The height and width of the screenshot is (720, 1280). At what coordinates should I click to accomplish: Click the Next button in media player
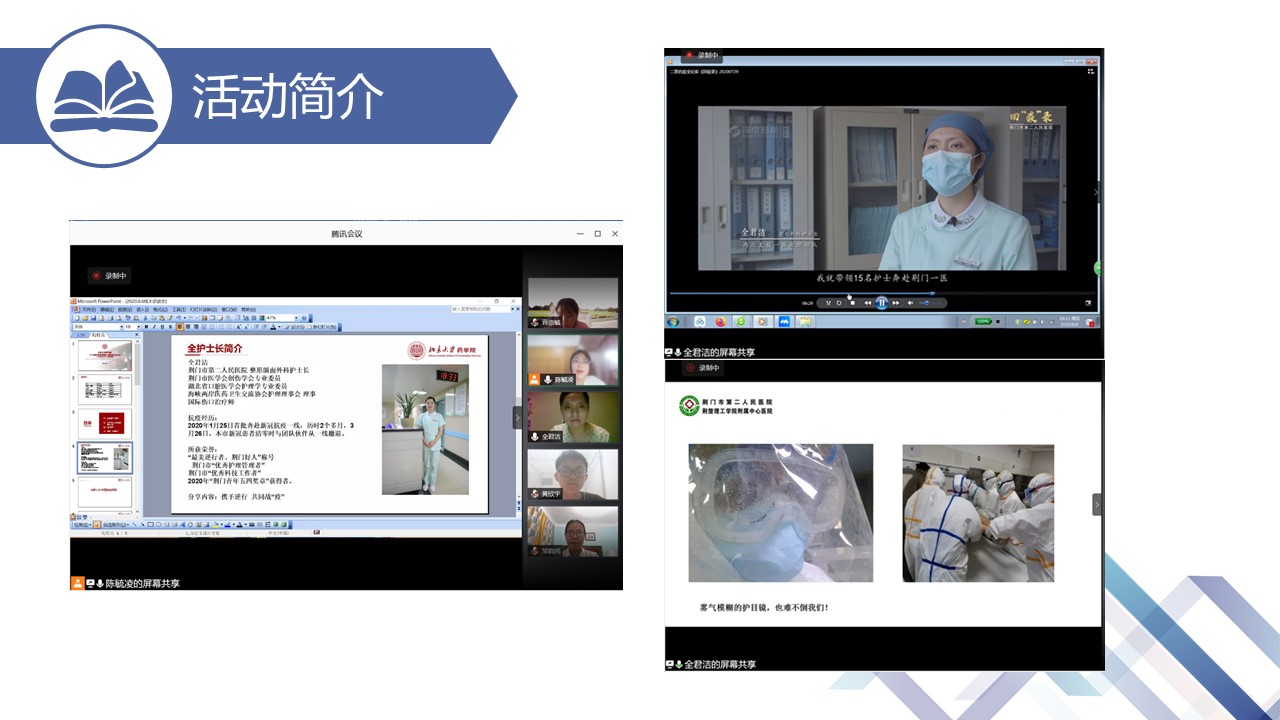(897, 302)
